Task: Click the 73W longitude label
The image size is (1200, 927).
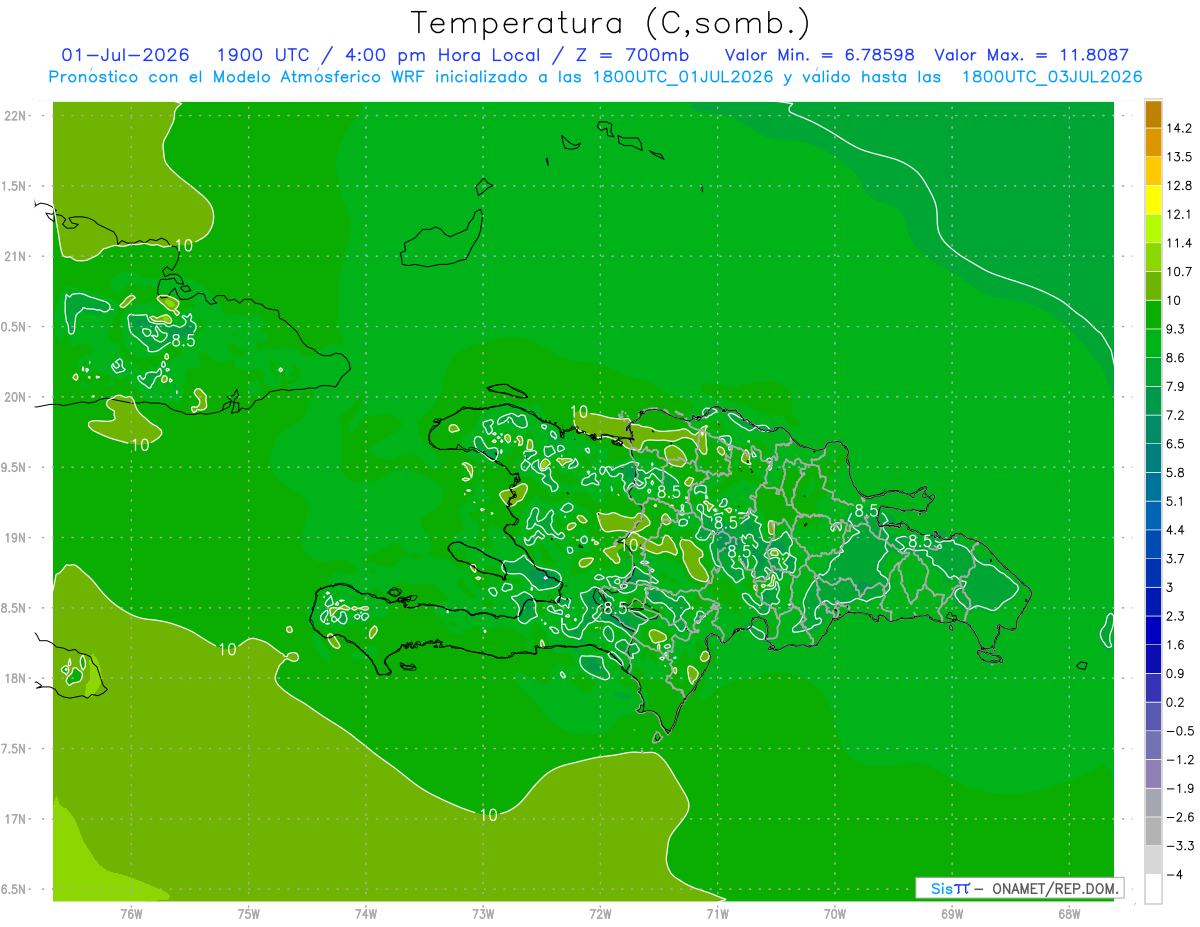Action: 483,913
